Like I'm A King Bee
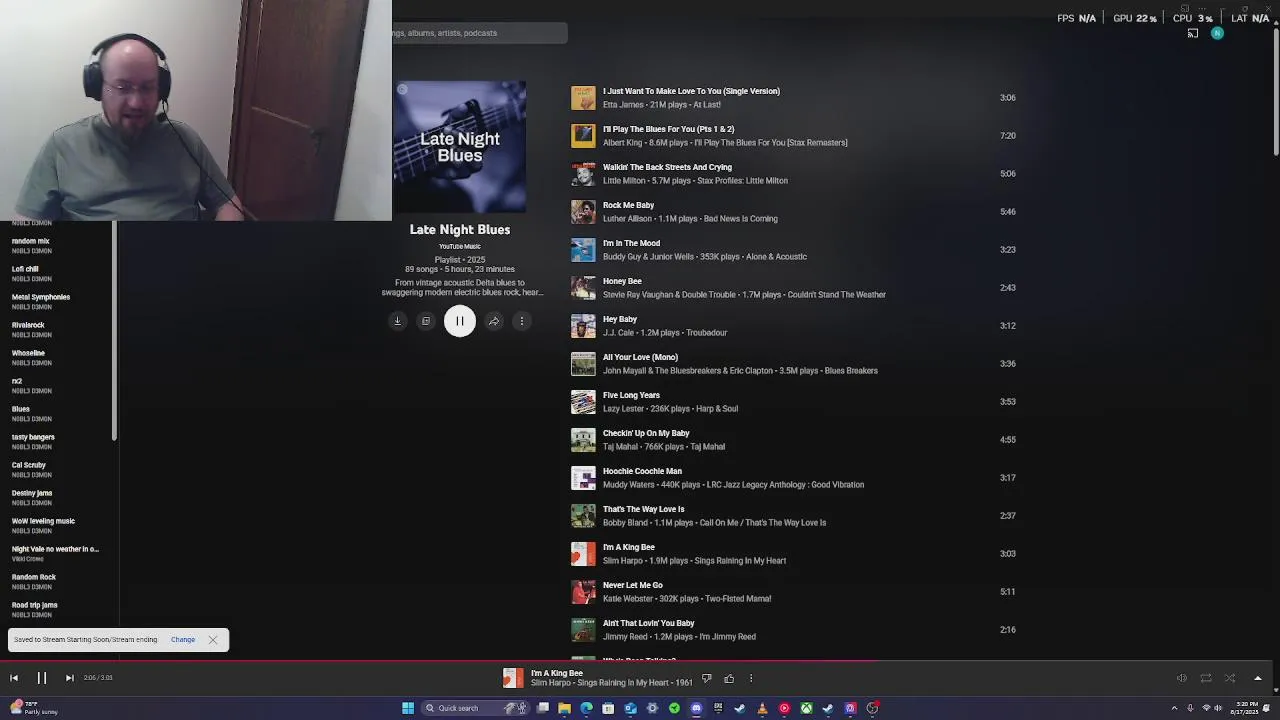This screenshot has height=720, width=1280. click(x=729, y=678)
